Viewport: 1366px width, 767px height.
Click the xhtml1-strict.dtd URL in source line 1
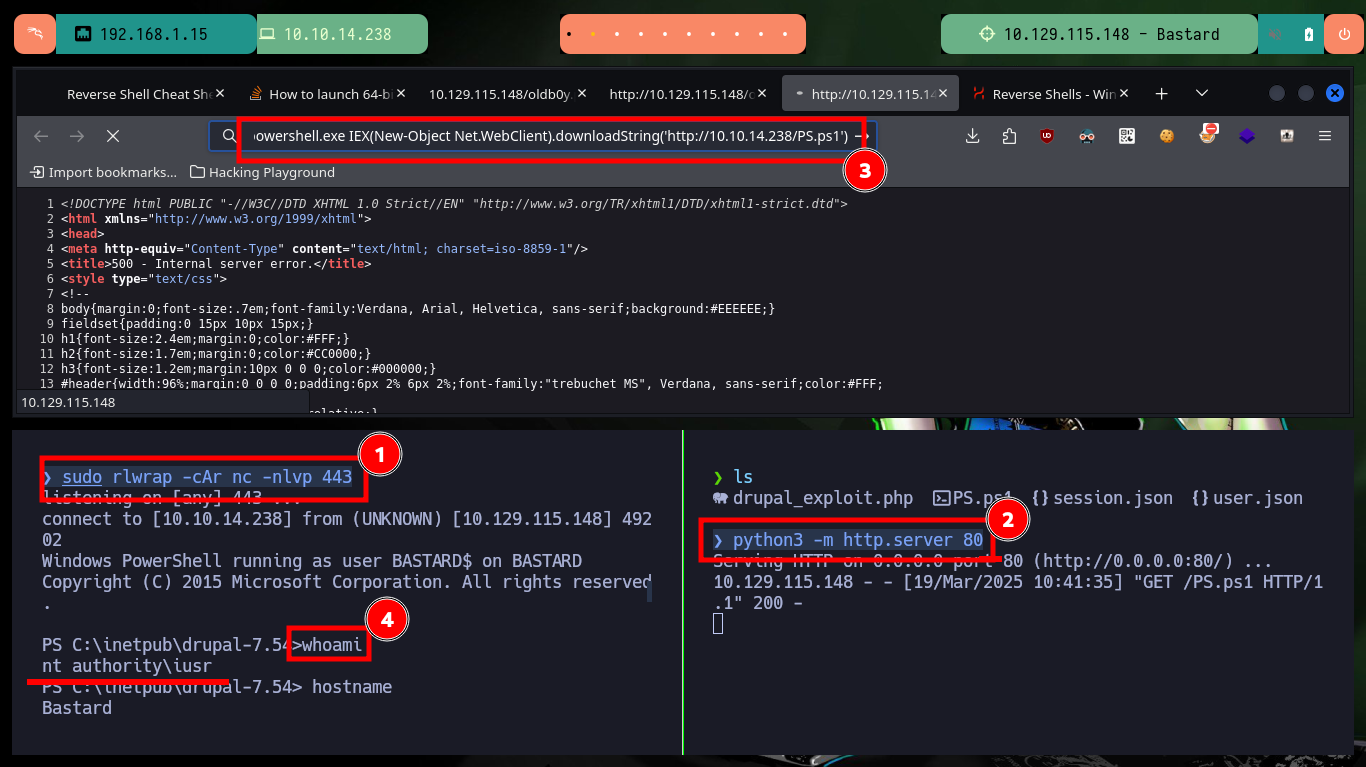[x=660, y=203]
